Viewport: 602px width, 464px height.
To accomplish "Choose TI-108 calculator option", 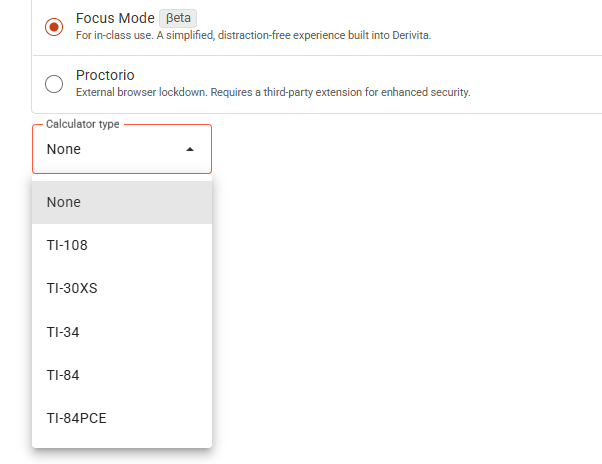I will tap(122, 245).
